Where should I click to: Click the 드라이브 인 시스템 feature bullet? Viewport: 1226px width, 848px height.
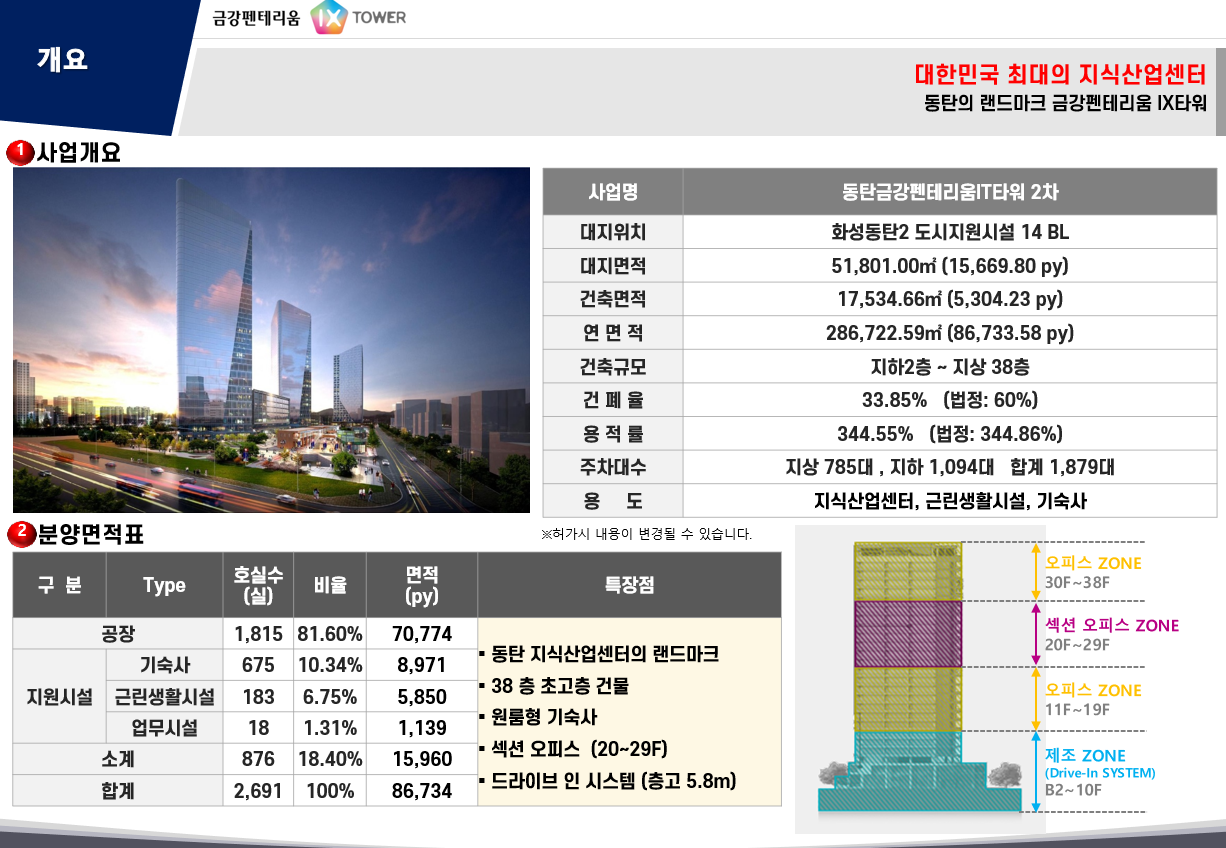pos(608,781)
